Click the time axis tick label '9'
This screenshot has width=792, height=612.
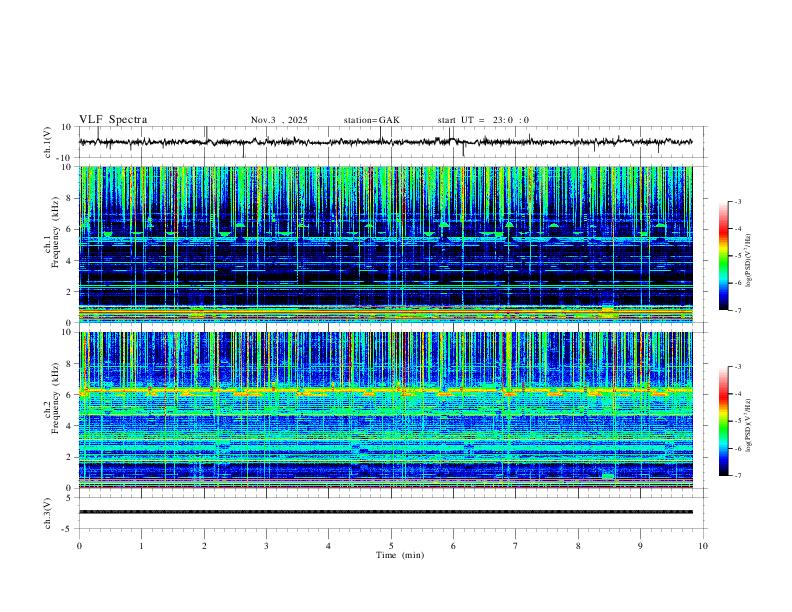(640, 546)
